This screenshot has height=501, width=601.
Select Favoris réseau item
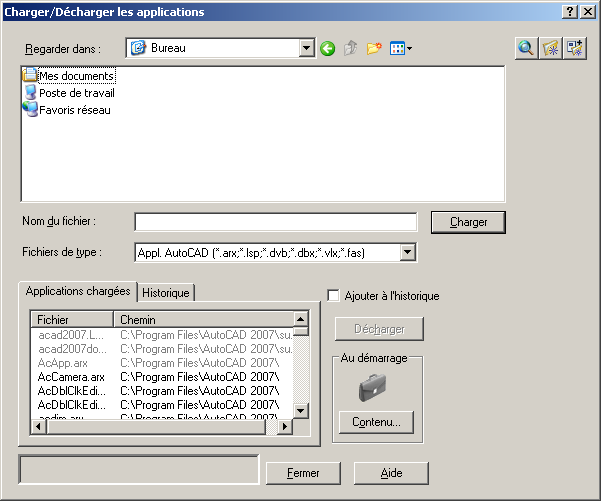(74, 110)
